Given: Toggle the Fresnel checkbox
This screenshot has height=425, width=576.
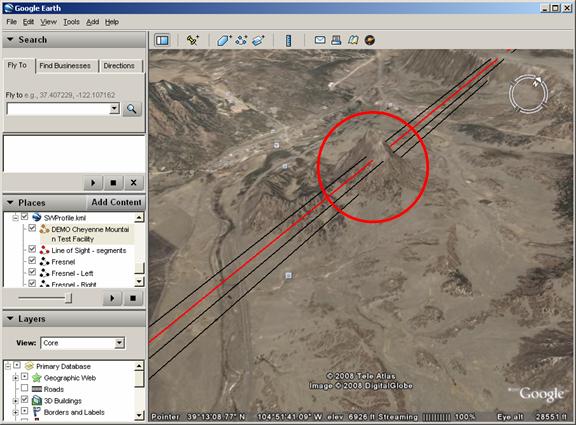Looking at the screenshot, I should (32, 261).
